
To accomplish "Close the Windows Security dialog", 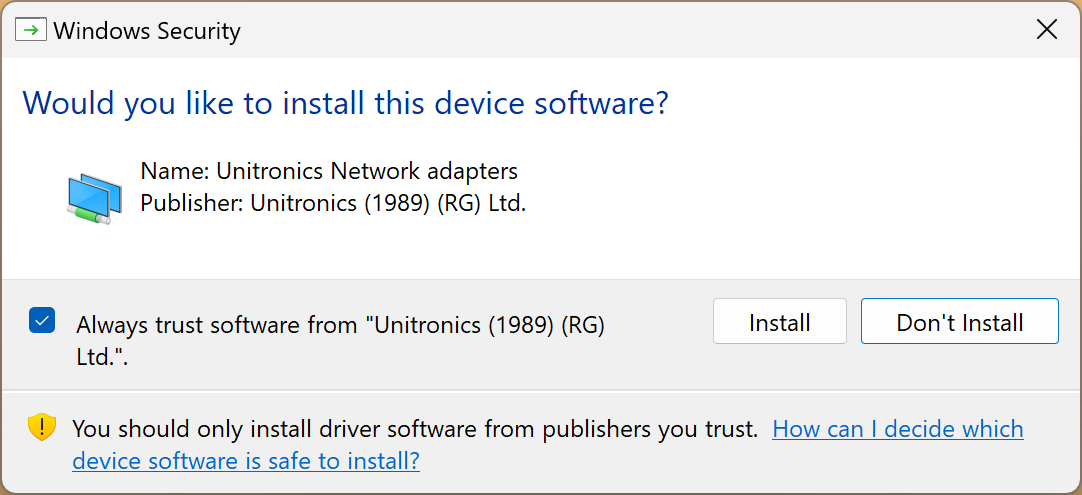I will [x=1046, y=30].
